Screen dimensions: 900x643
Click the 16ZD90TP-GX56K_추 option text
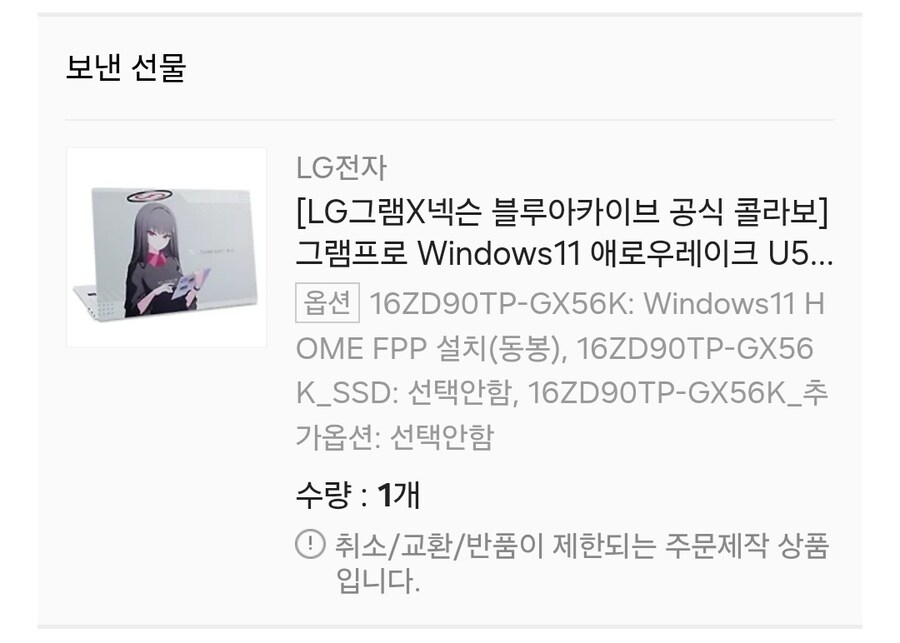click(677, 393)
